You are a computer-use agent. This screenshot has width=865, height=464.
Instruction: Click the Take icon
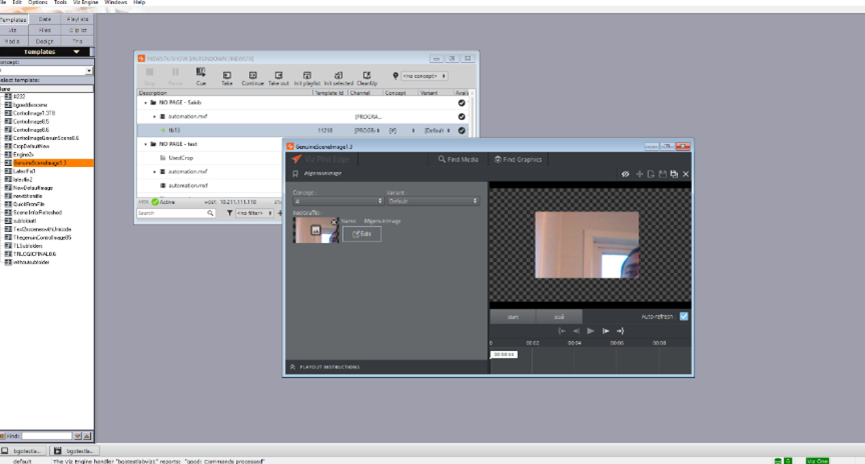point(227,76)
